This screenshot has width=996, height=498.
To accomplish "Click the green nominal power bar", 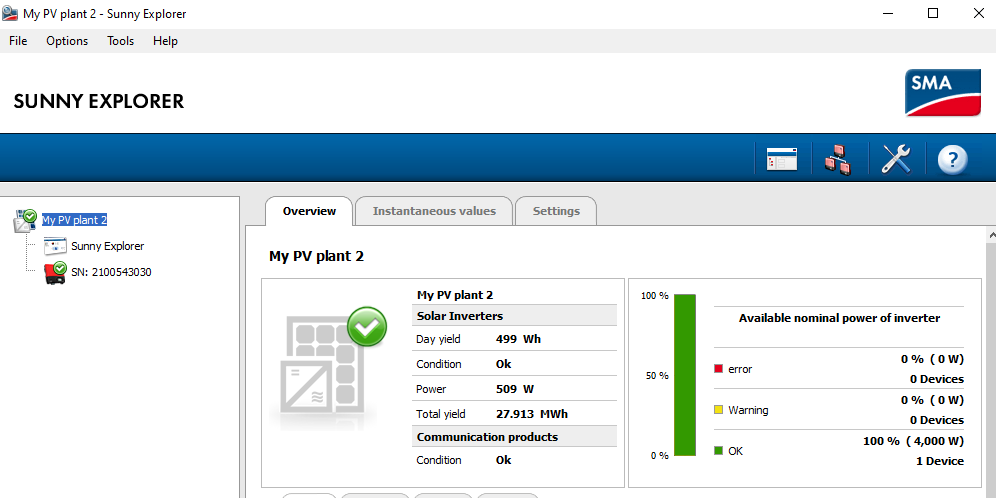I will pyautogui.click(x=685, y=375).
